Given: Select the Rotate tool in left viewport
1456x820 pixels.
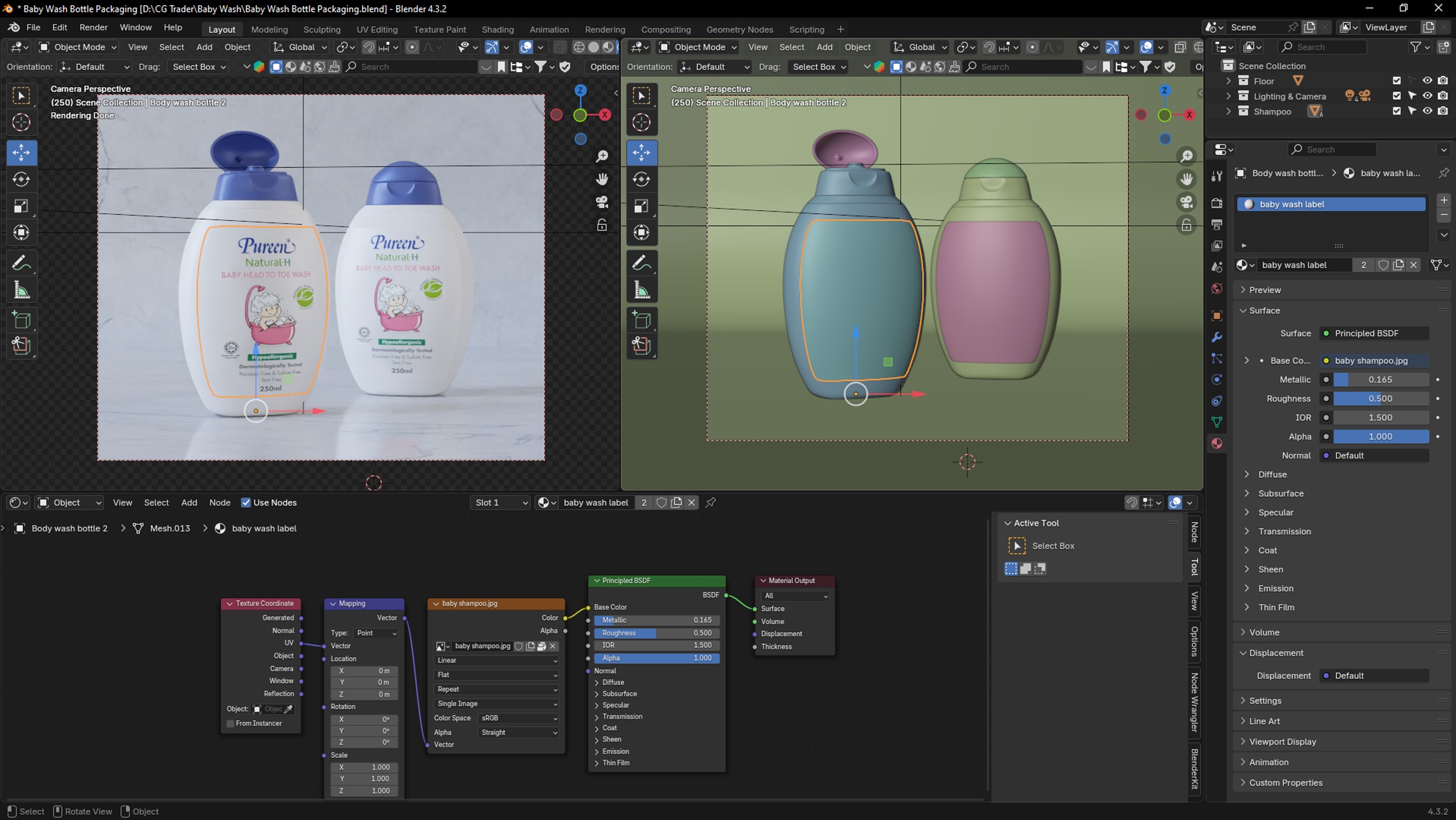Looking at the screenshot, I should [21, 179].
